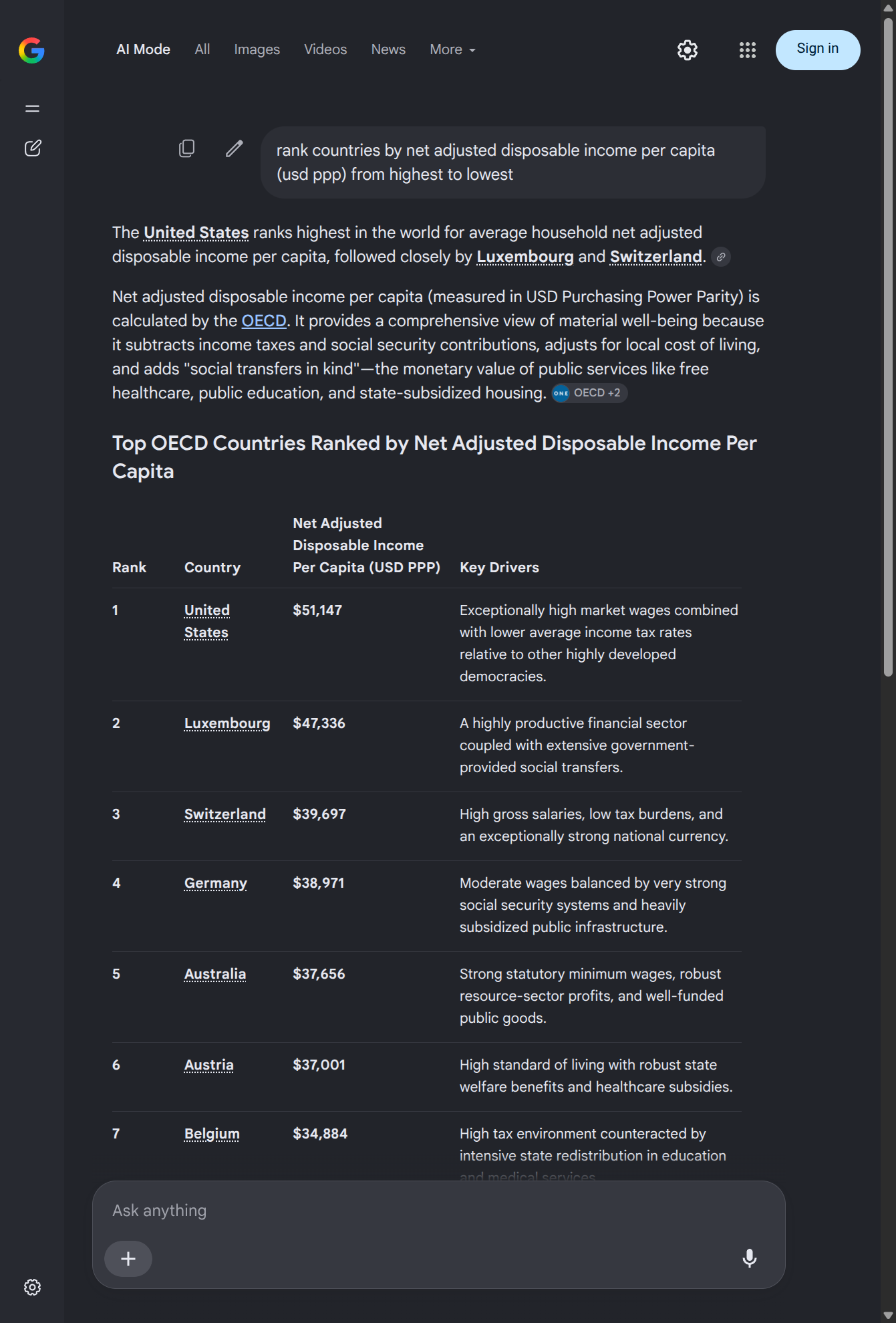This screenshot has height=1323, width=896.
Task: Add attachment with plus button
Action: coord(128,1259)
